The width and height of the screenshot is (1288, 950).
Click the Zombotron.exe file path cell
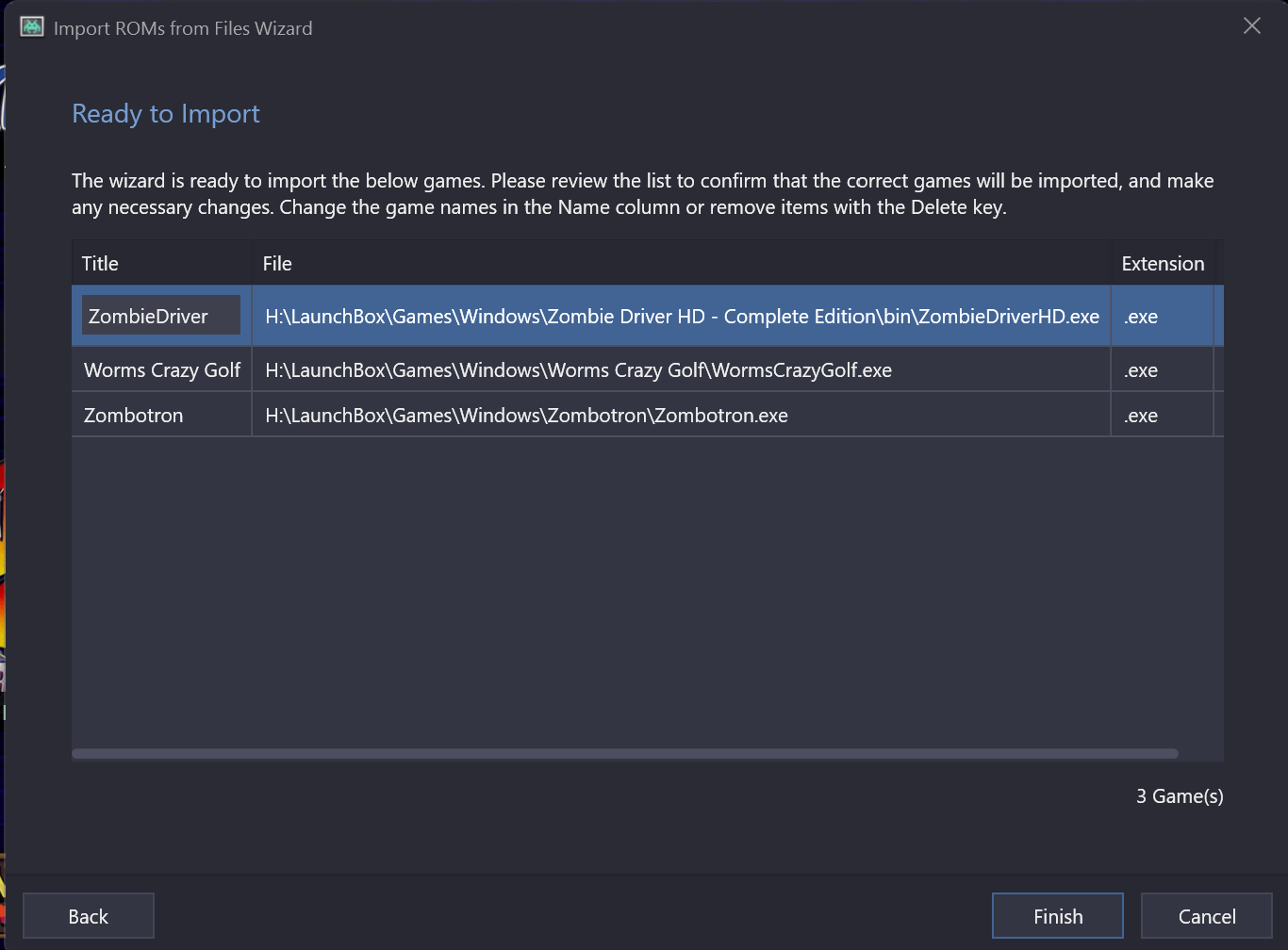[x=682, y=415]
